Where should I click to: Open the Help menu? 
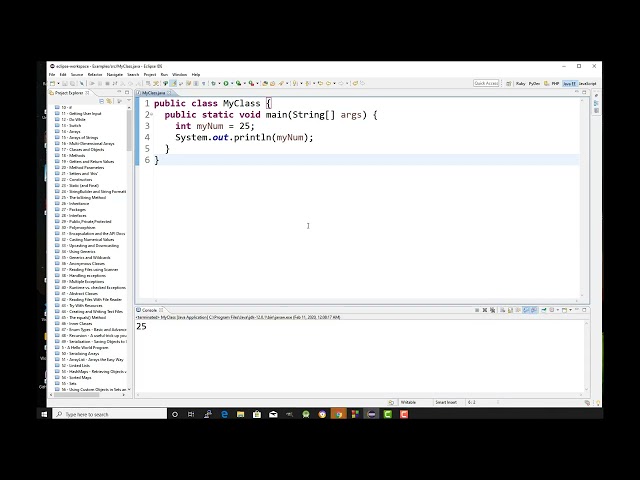196,75
